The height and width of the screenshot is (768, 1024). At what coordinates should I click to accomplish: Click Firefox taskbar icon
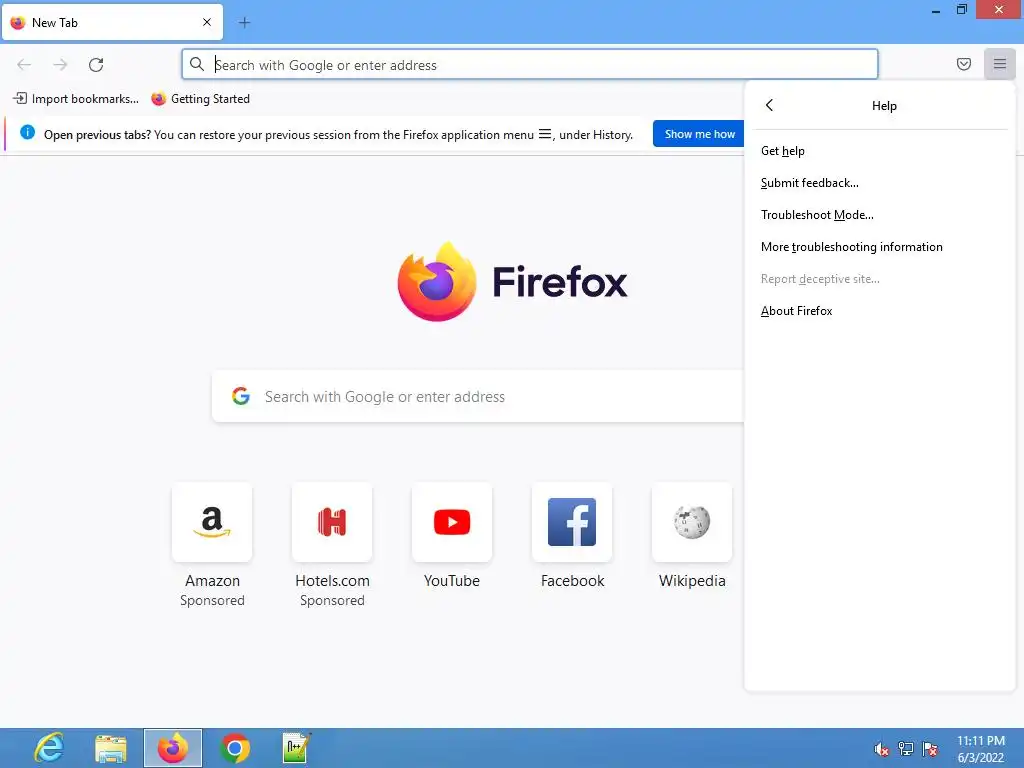[173, 748]
